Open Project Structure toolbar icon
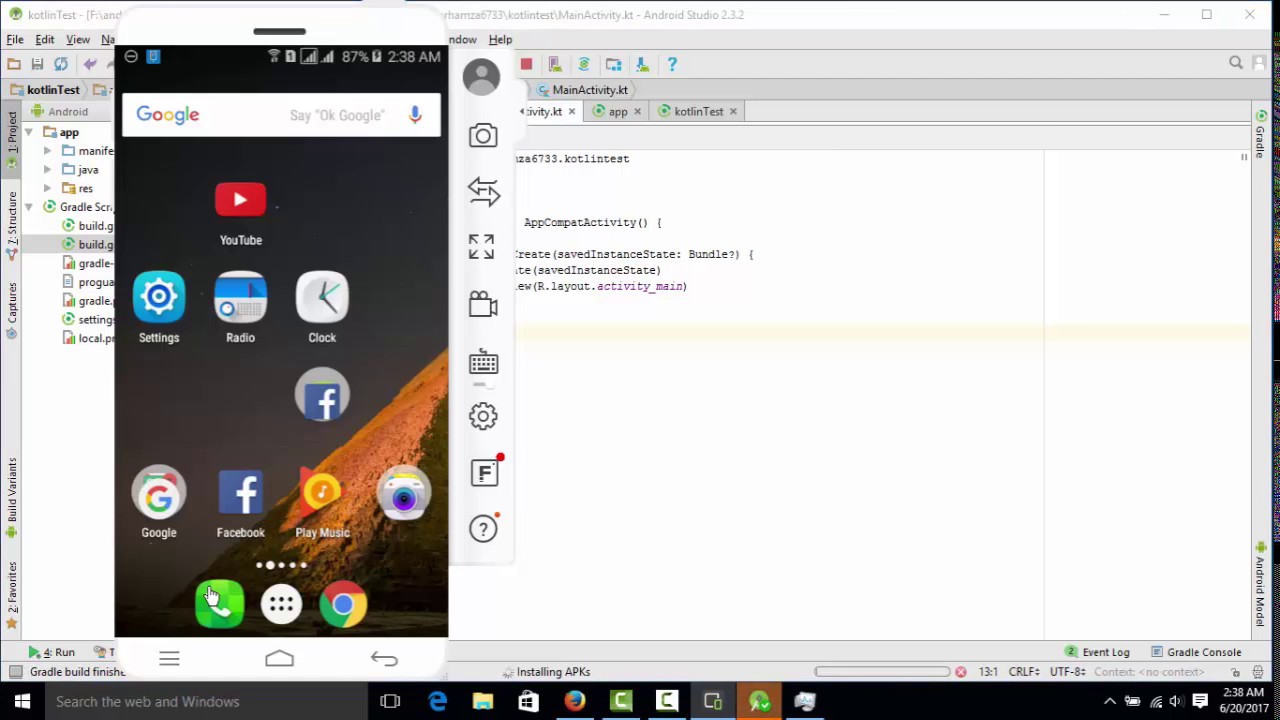This screenshot has width=1280, height=720. coord(614,64)
